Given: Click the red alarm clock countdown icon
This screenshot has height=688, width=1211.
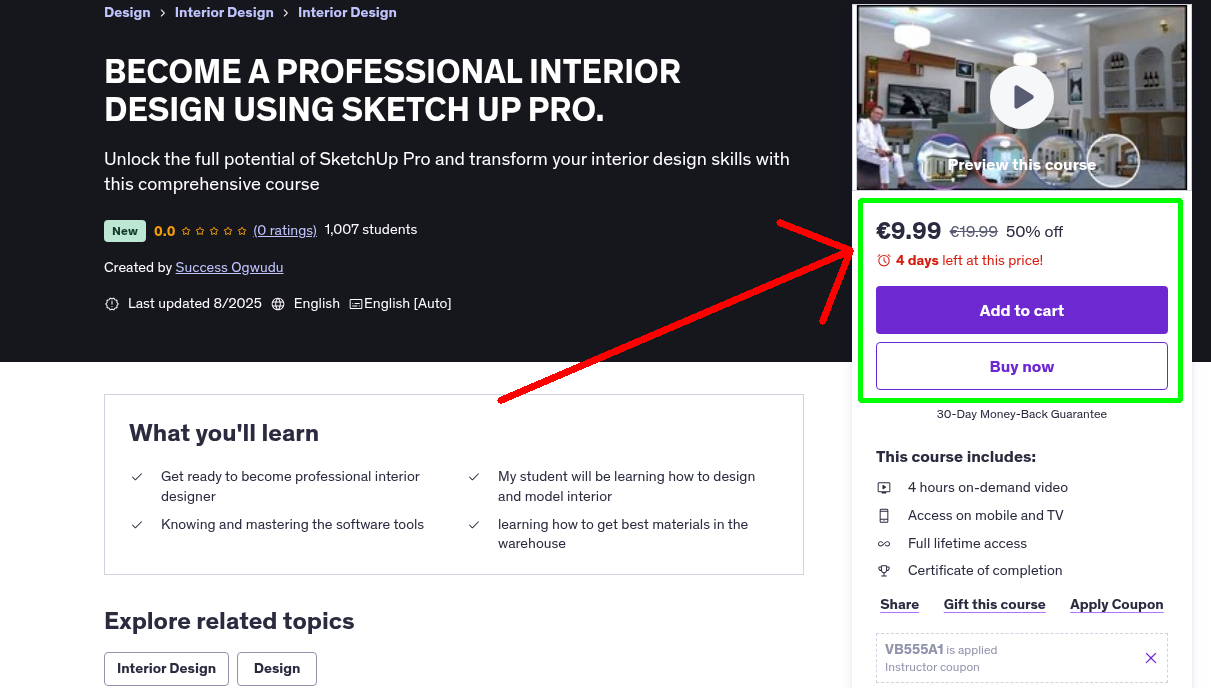Looking at the screenshot, I should pos(883,260).
